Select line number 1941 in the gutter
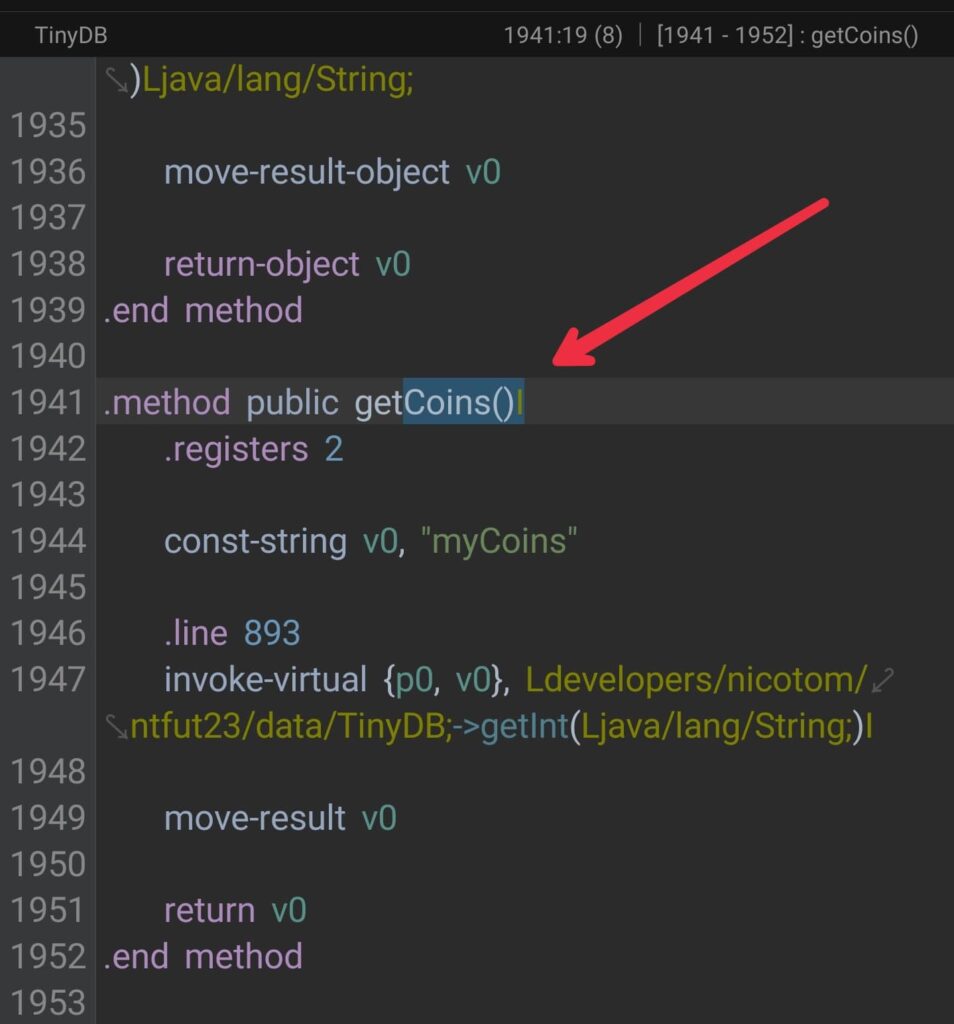The image size is (954, 1024). click(48, 402)
